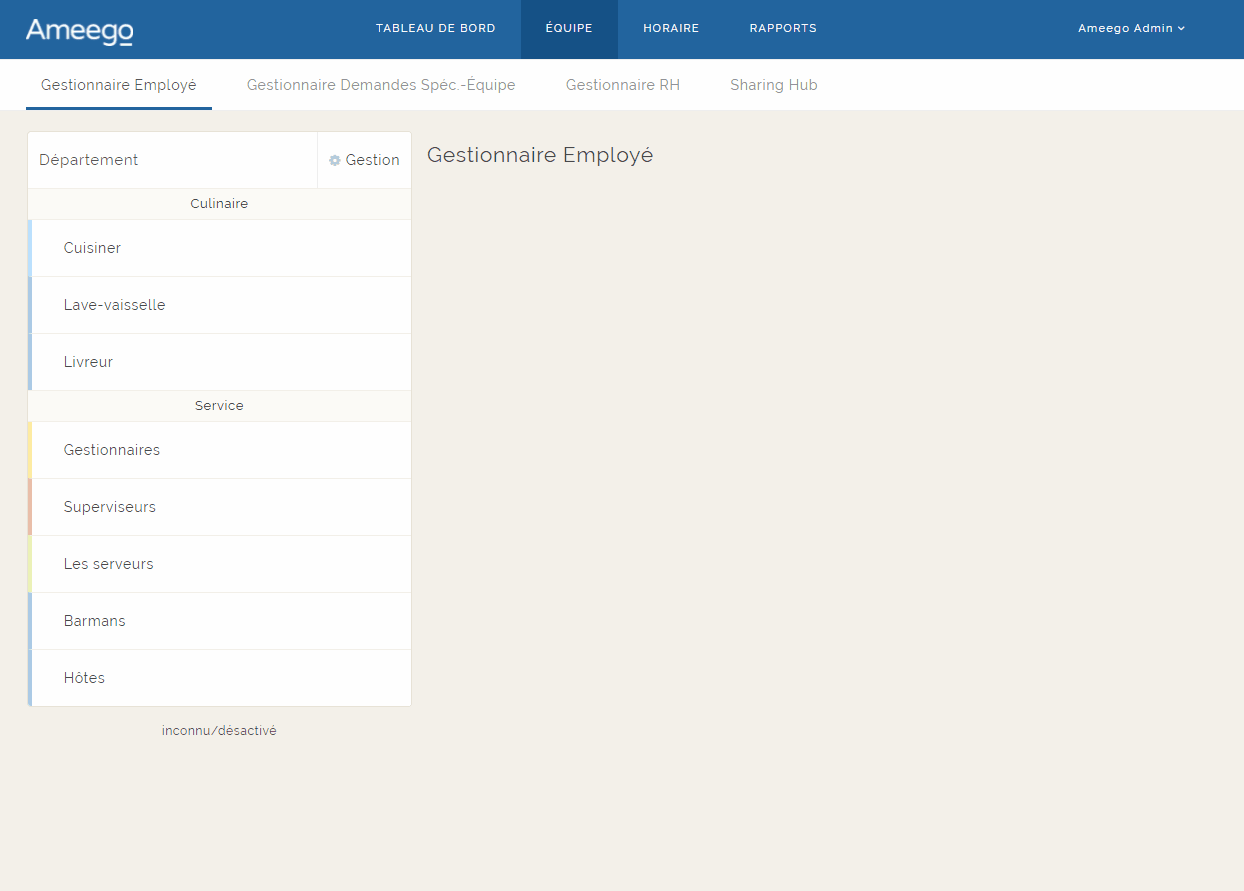Open the Rapports menu
The height and width of the screenshot is (891, 1244).
tap(783, 28)
